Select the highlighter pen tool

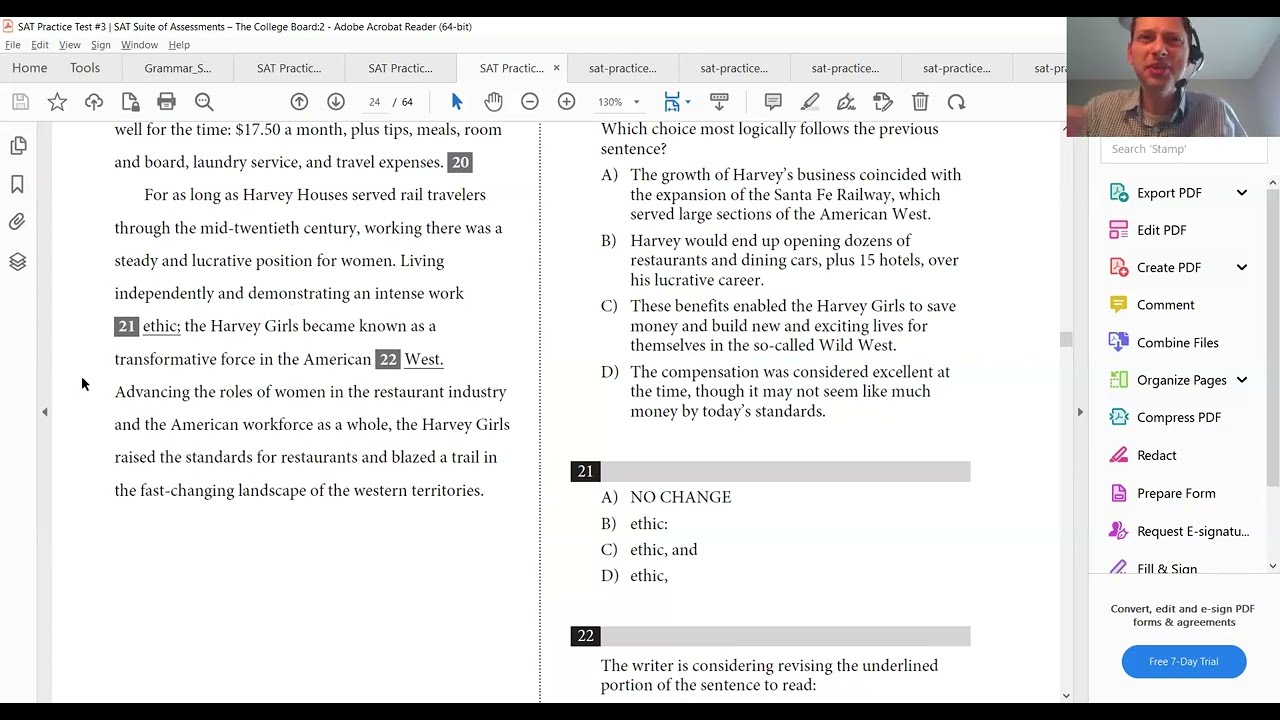point(810,102)
